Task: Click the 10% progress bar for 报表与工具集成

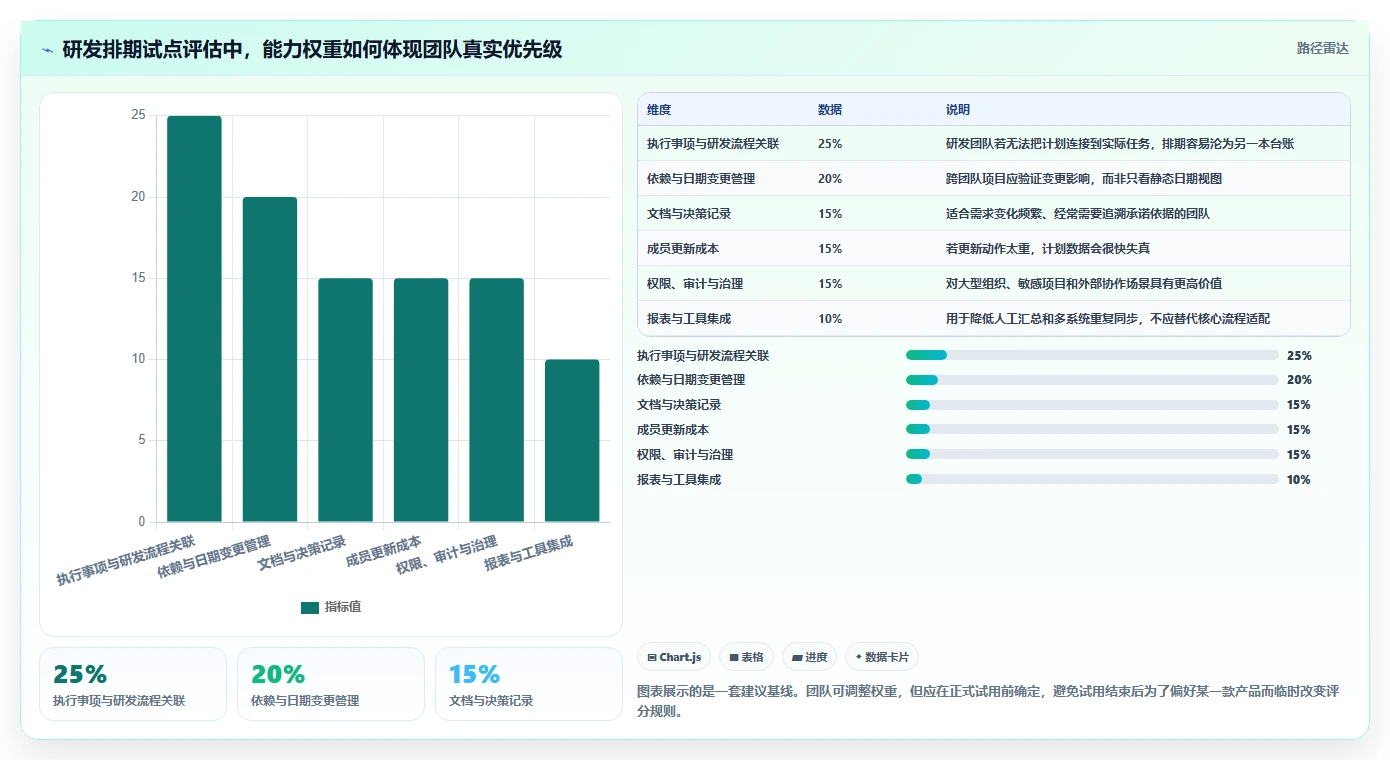Action: point(1092,480)
